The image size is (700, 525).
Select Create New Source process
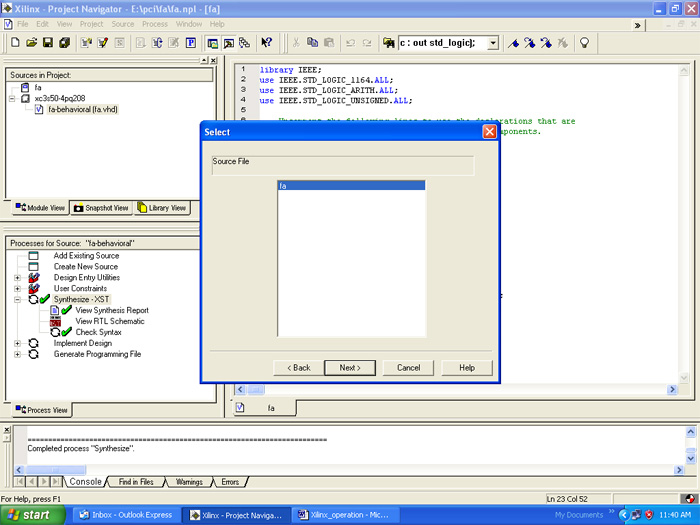point(86,267)
